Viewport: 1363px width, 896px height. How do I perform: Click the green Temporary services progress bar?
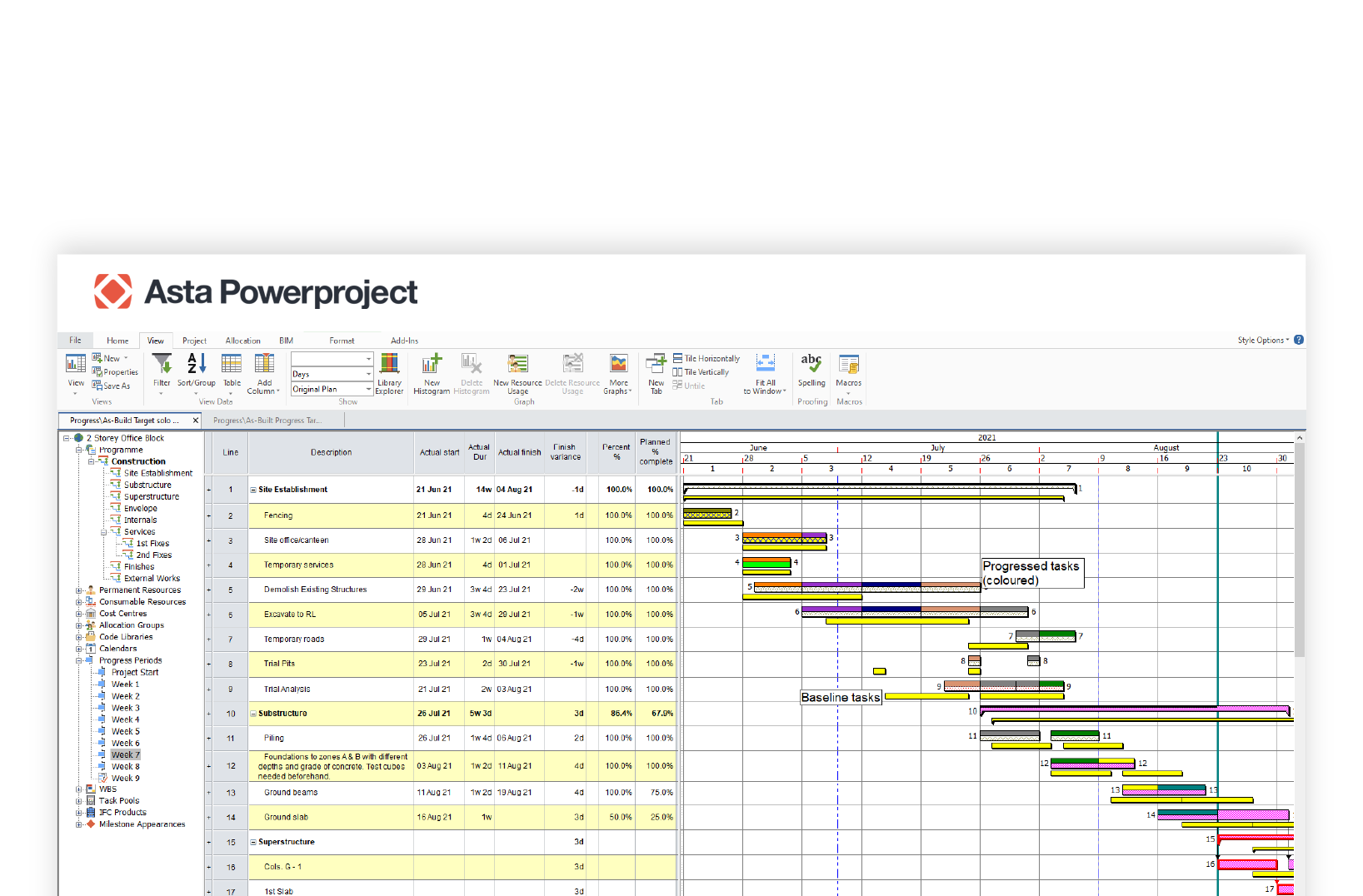[766, 564]
